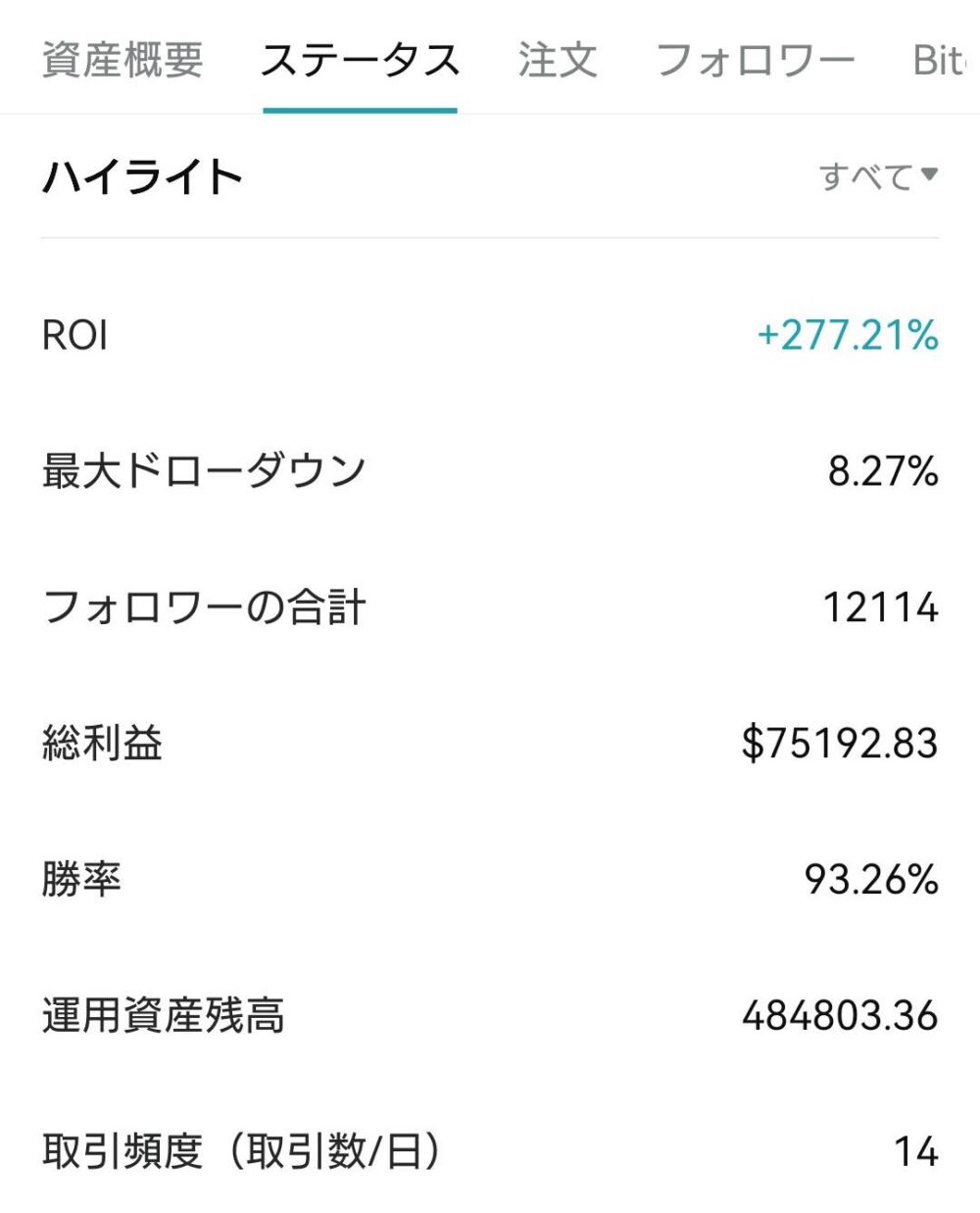Viewport: 980px width, 1213px height.
Task: Click the 取引頻度（取引数/日） row label
Action: tap(241, 1151)
